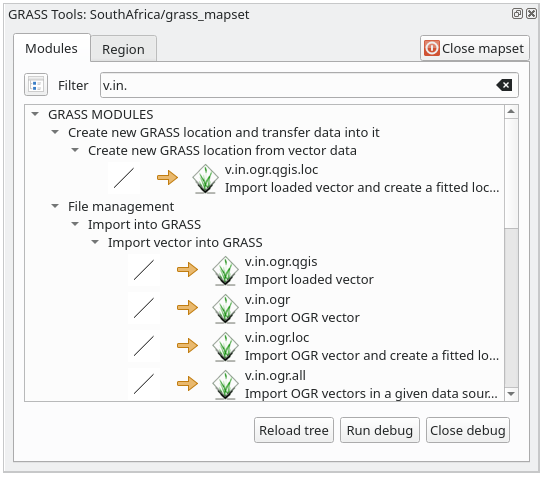Click the orange arrow icon beside v.in.ogr
Viewport: 543px width, 478px height.
187,308
